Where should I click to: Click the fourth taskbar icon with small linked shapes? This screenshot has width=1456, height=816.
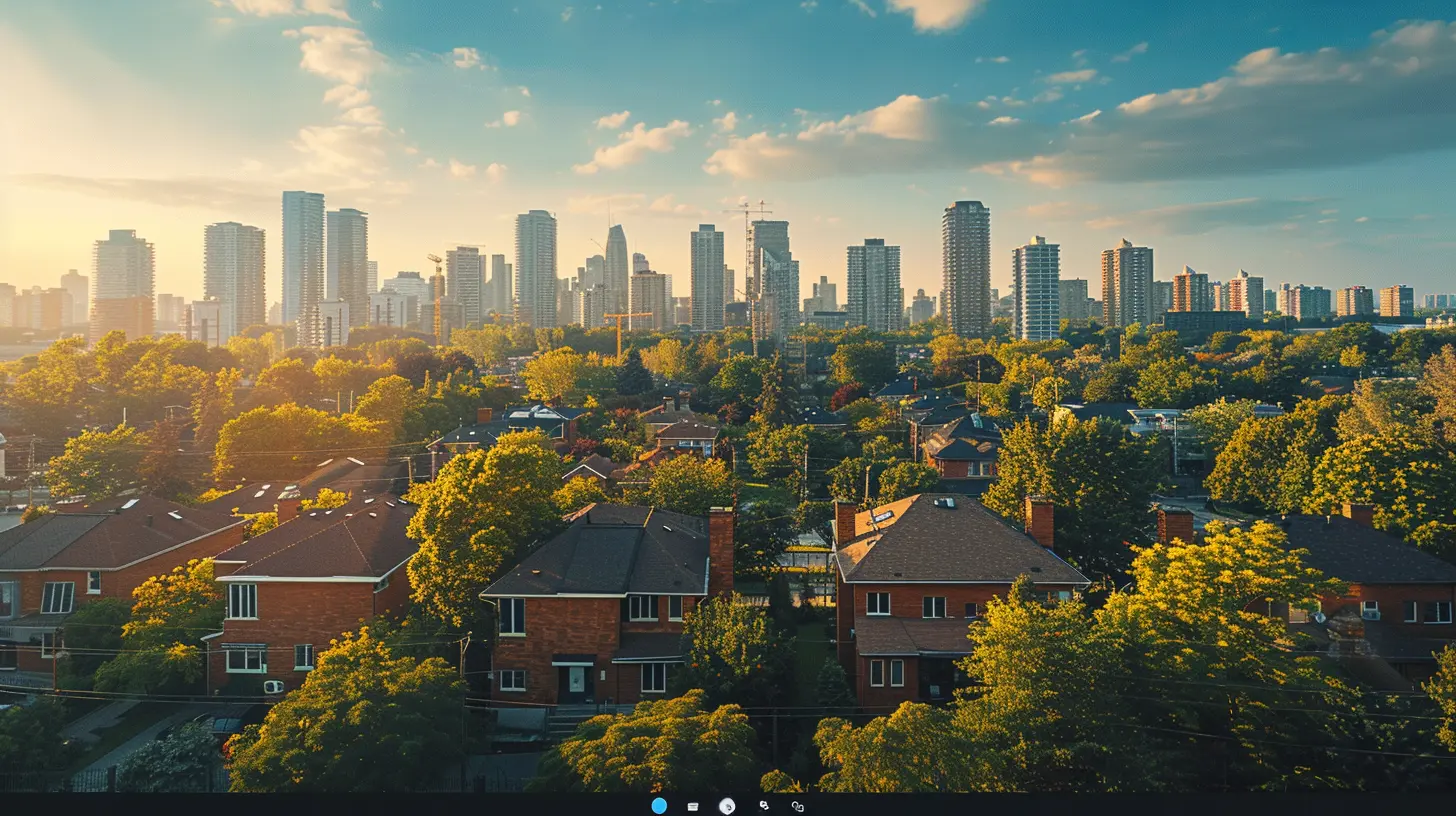pyautogui.click(x=764, y=805)
